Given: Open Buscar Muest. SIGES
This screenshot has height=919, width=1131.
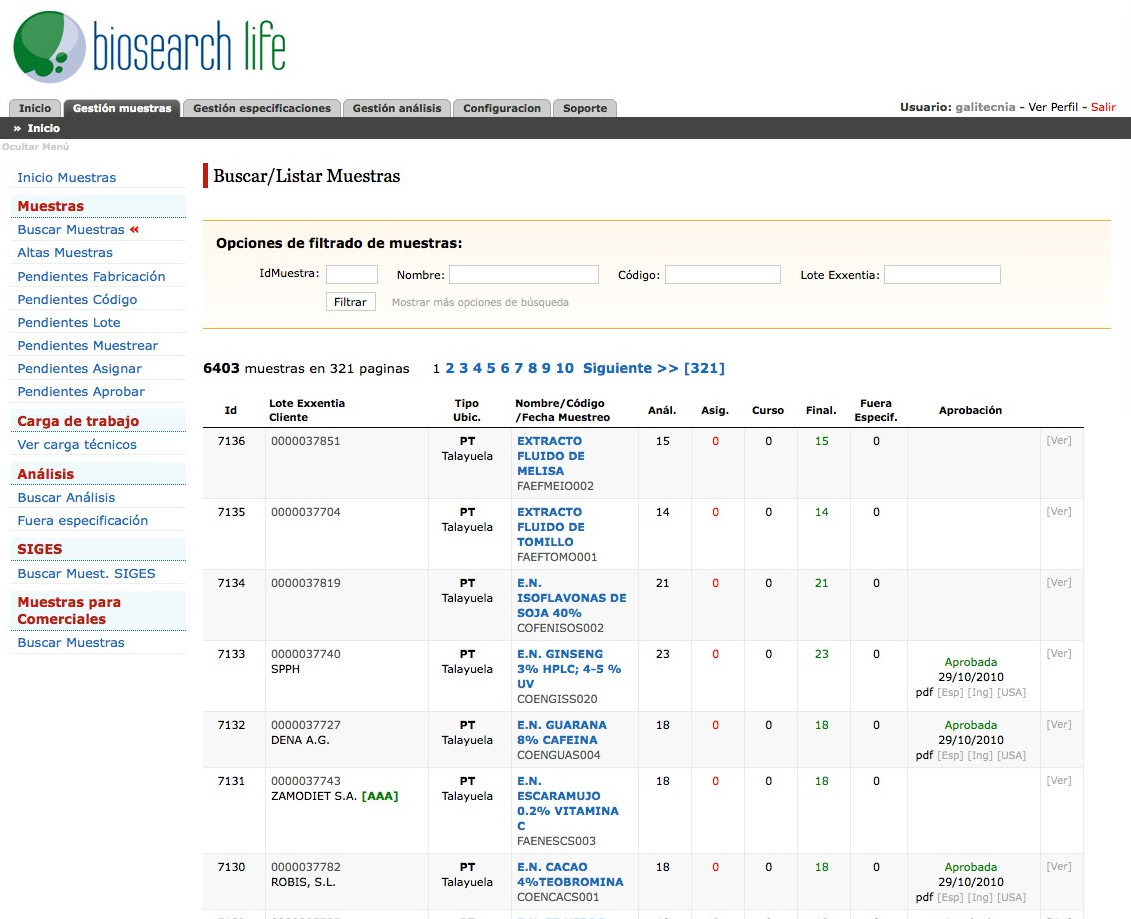Looking at the screenshot, I should pyautogui.click(x=86, y=573).
